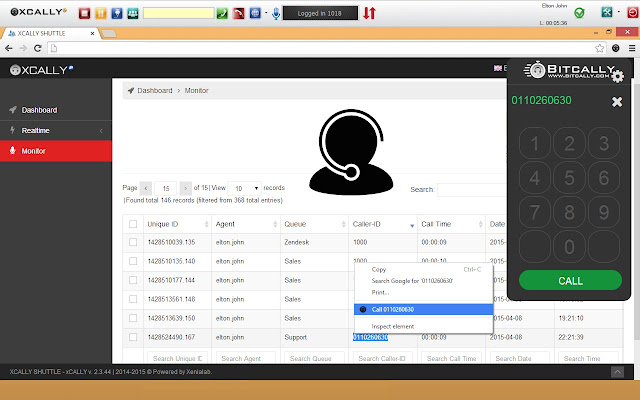This screenshot has width=640, height=400.
Task: Click the teal conference group icon
Action: (x=133, y=13)
